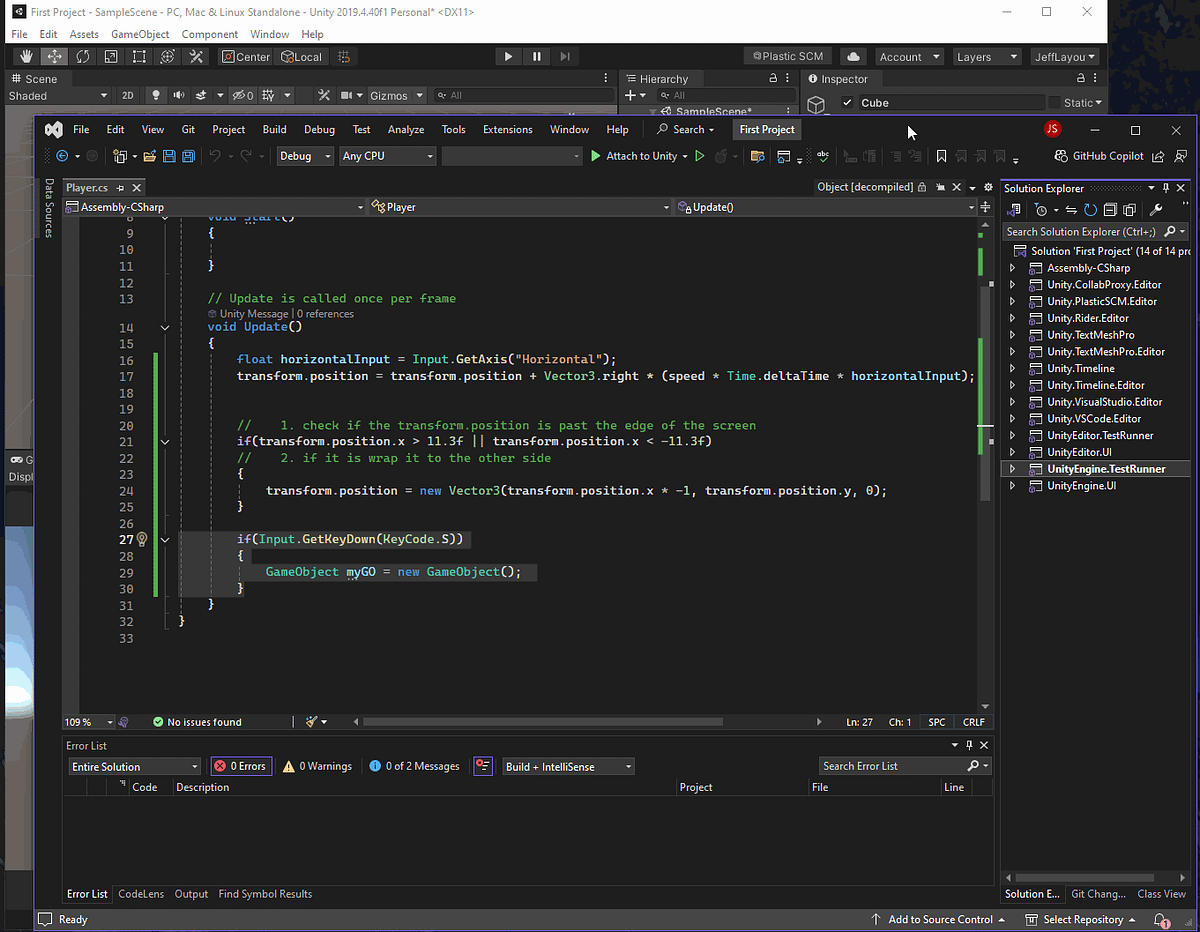The image size is (1200, 932).
Task: Toggle 2D mode in the Scene view
Action: (x=128, y=96)
